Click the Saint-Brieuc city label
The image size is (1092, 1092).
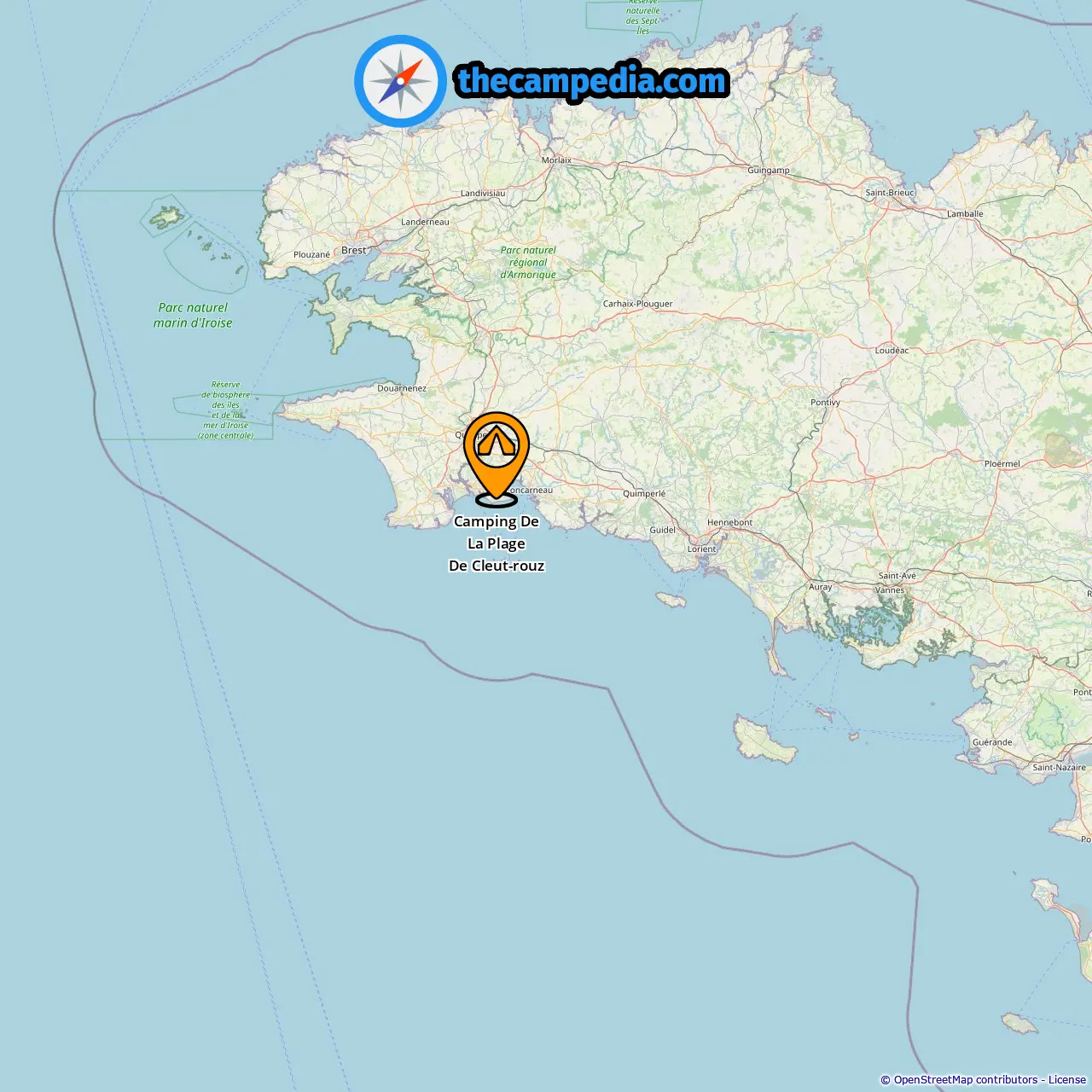tap(890, 193)
